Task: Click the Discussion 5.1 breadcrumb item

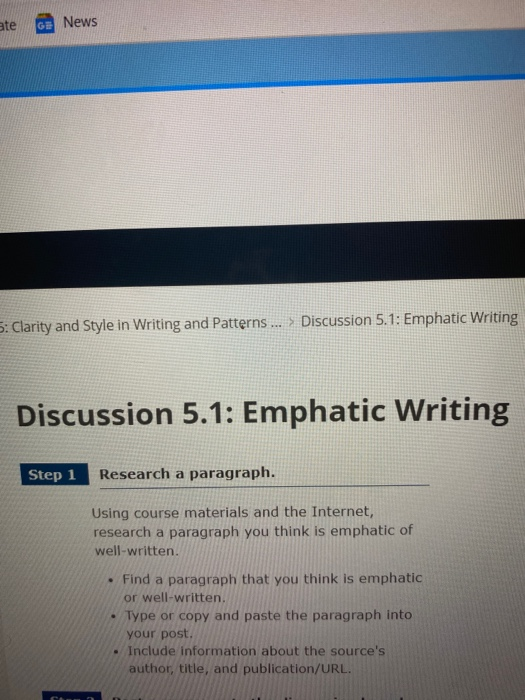Action: point(409,319)
